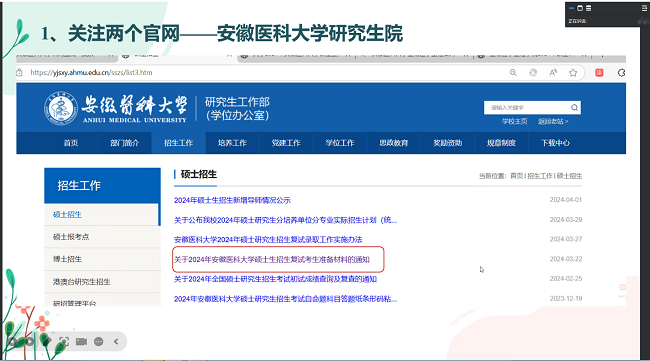Click the red extension icon in browser toolbar

pos(599,73)
